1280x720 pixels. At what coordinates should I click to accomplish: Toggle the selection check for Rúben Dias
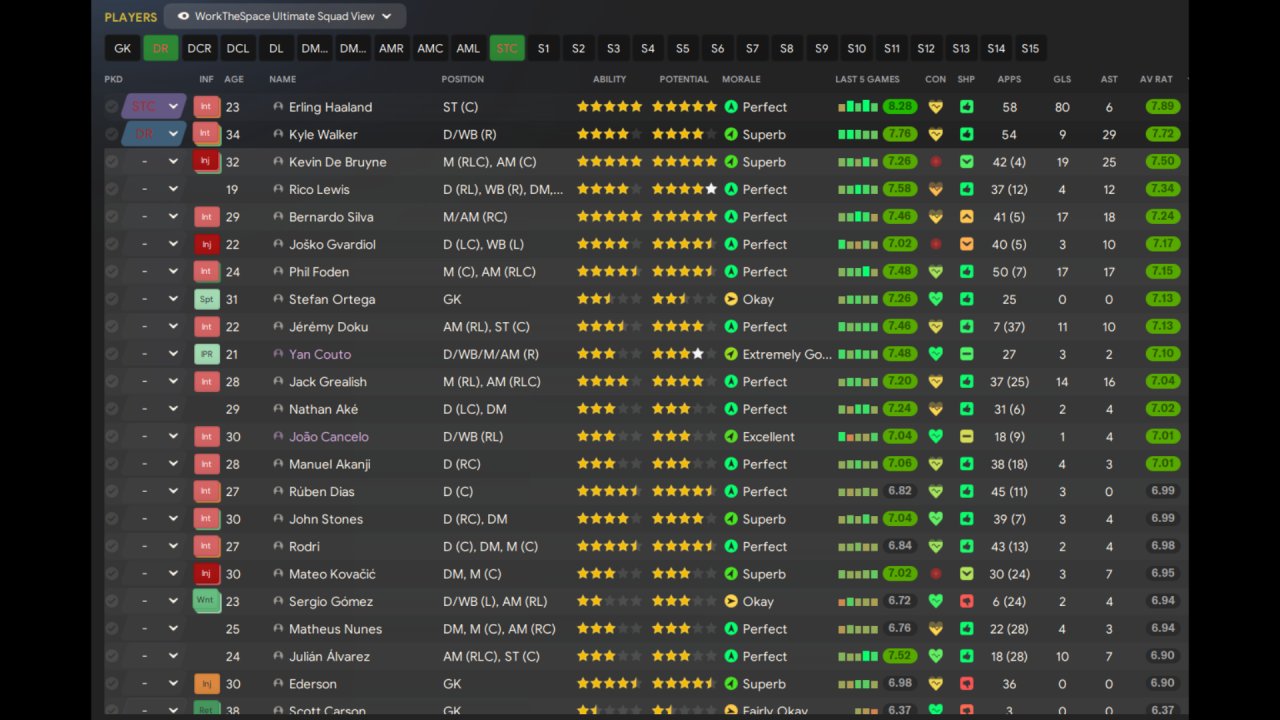[x=112, y=492]
